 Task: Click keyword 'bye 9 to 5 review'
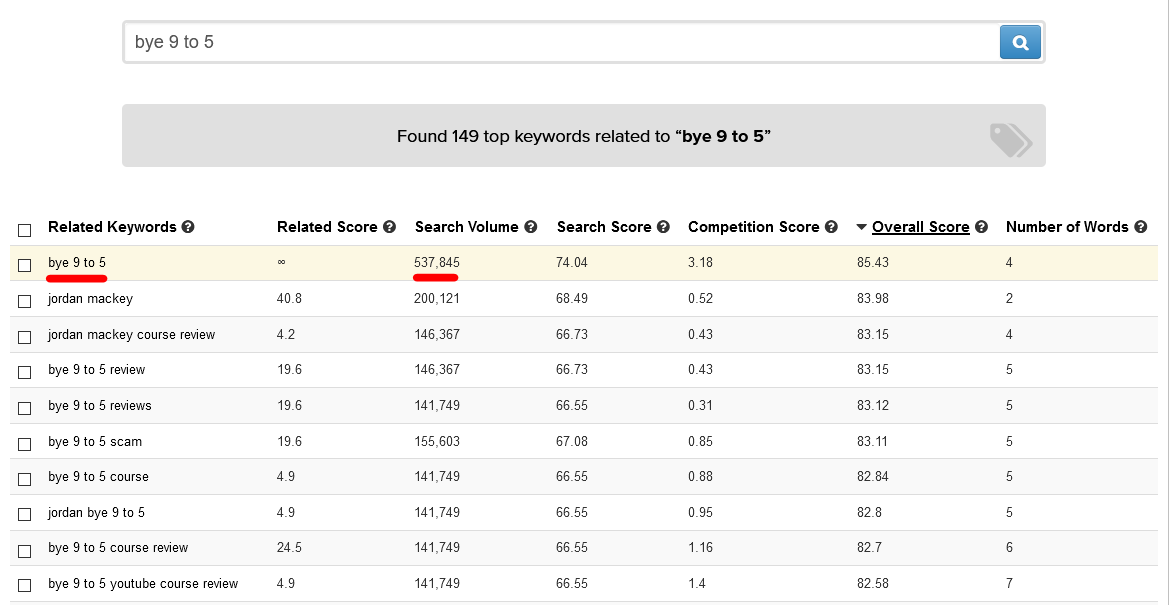[x=96, y=369]
